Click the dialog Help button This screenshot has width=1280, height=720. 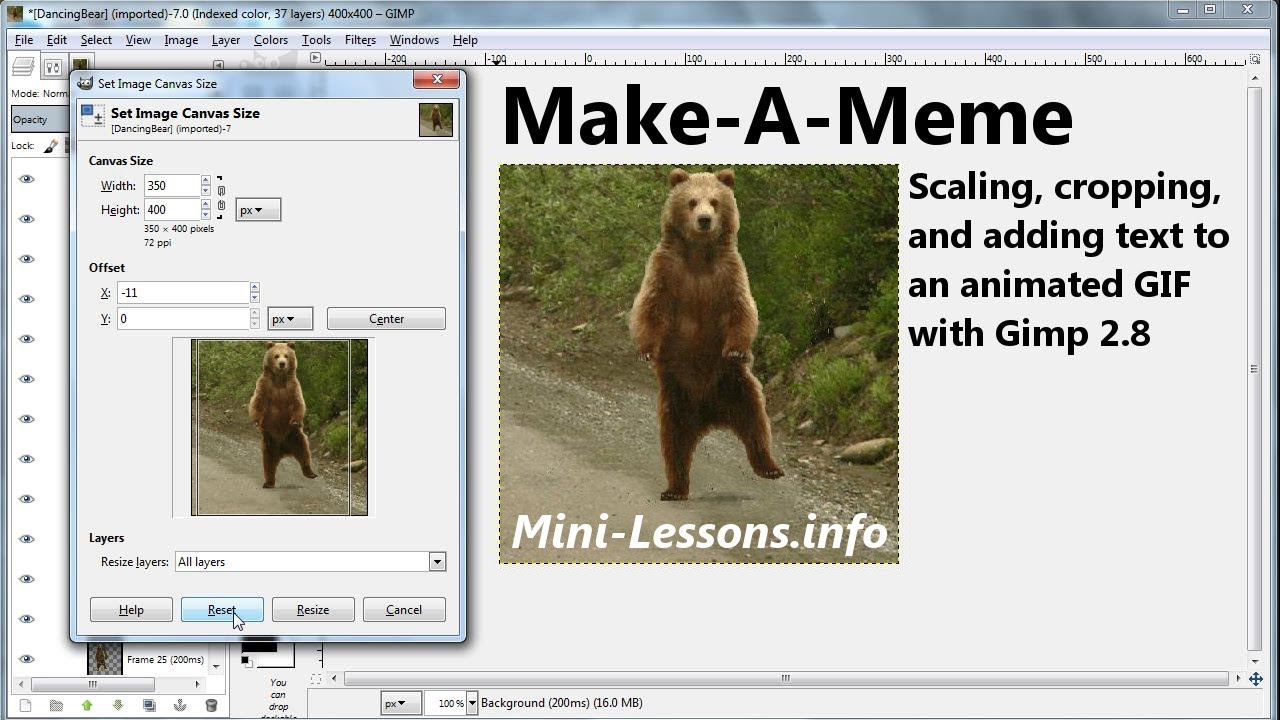coord(131,610)
